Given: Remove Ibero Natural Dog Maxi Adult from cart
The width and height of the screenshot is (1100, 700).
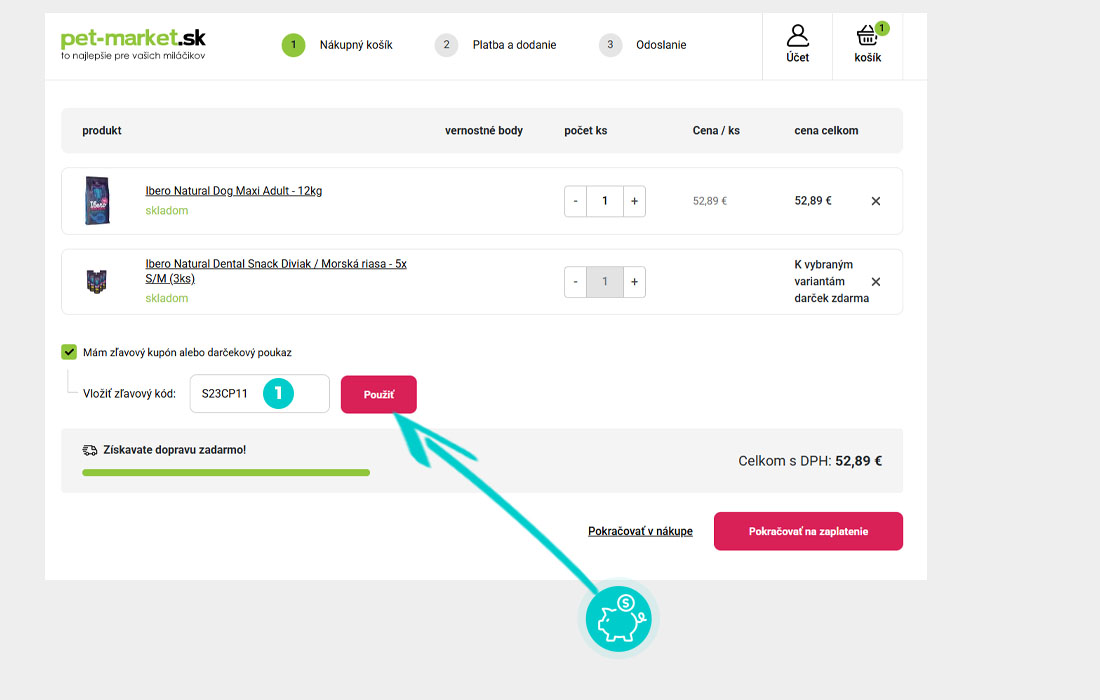Looking at the screenshot, I should coord(876,201).
